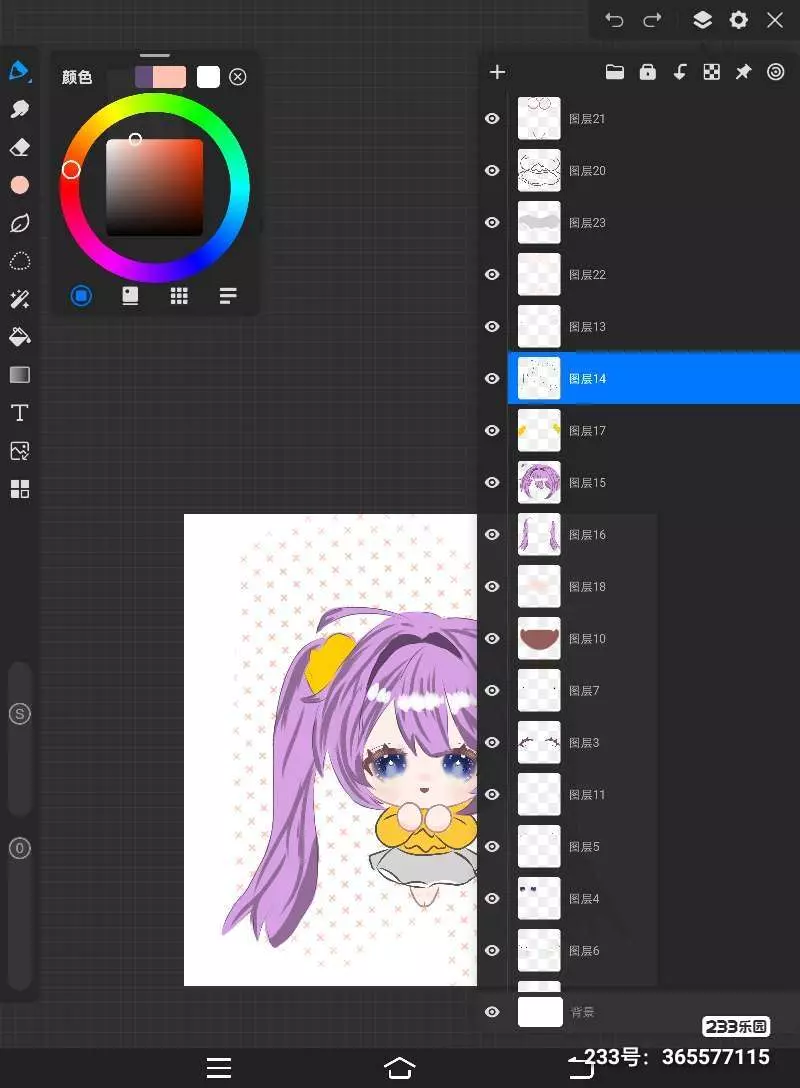Add a new layer
Viewport: 800px width, 1088px height.
click(x=497, y=72)
